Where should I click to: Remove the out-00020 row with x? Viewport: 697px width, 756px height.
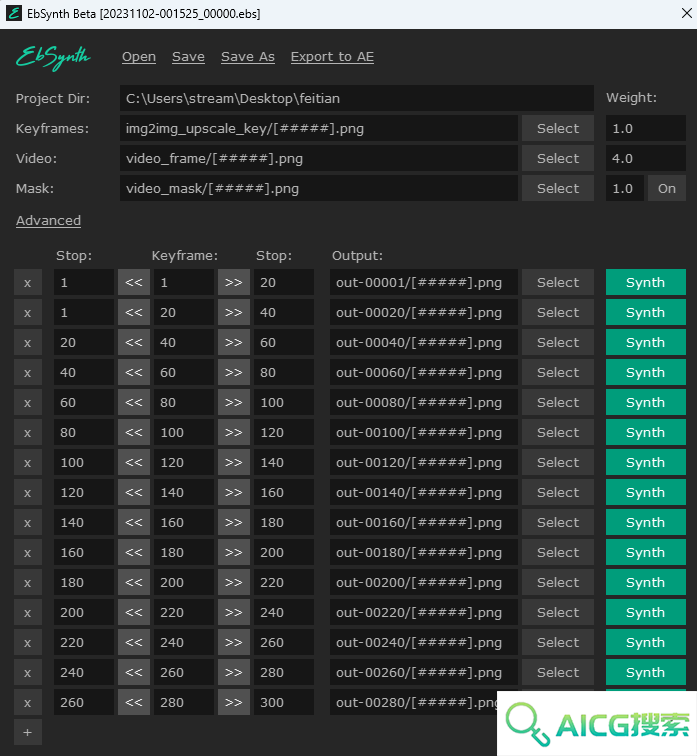click(27, 312)
